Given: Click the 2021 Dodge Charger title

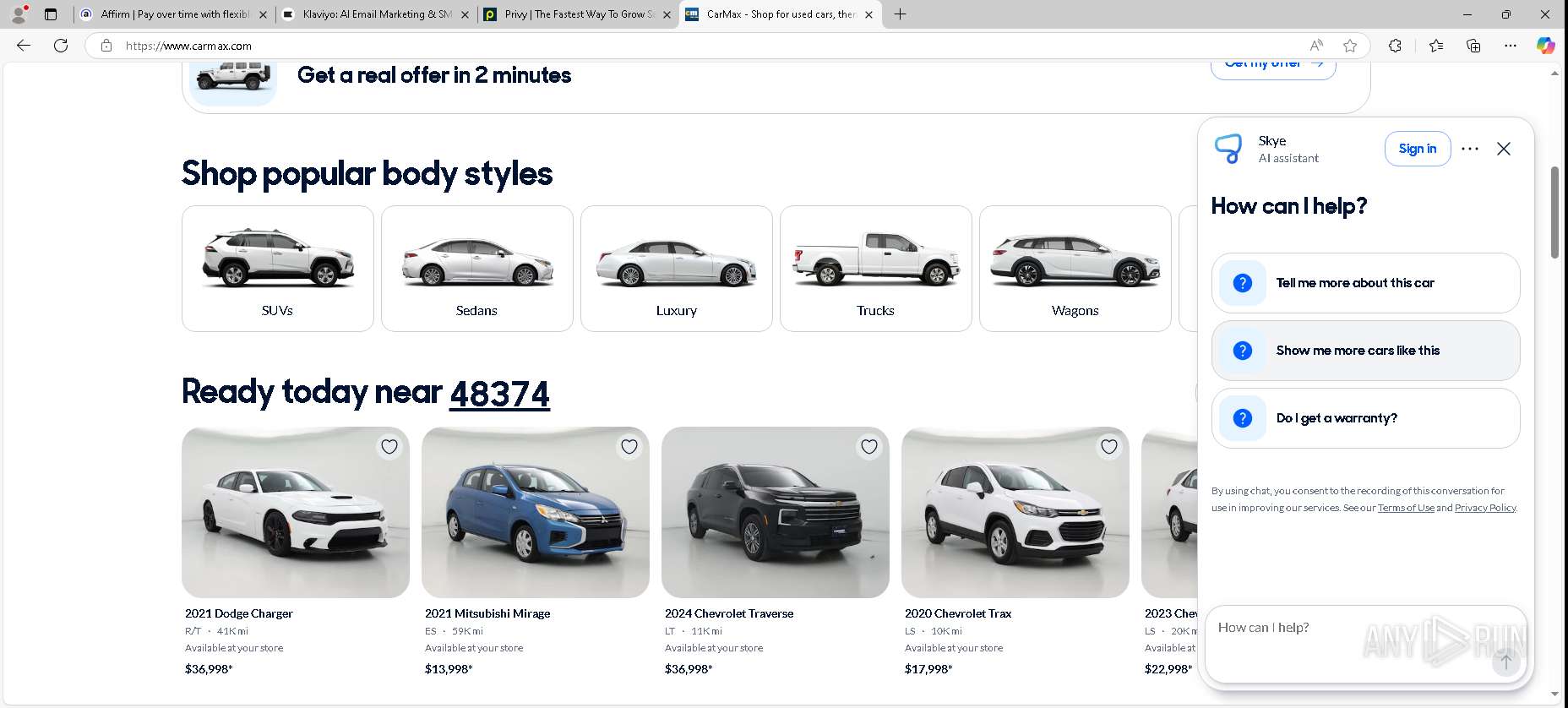Looking at the screenshot, I should 239,613.
